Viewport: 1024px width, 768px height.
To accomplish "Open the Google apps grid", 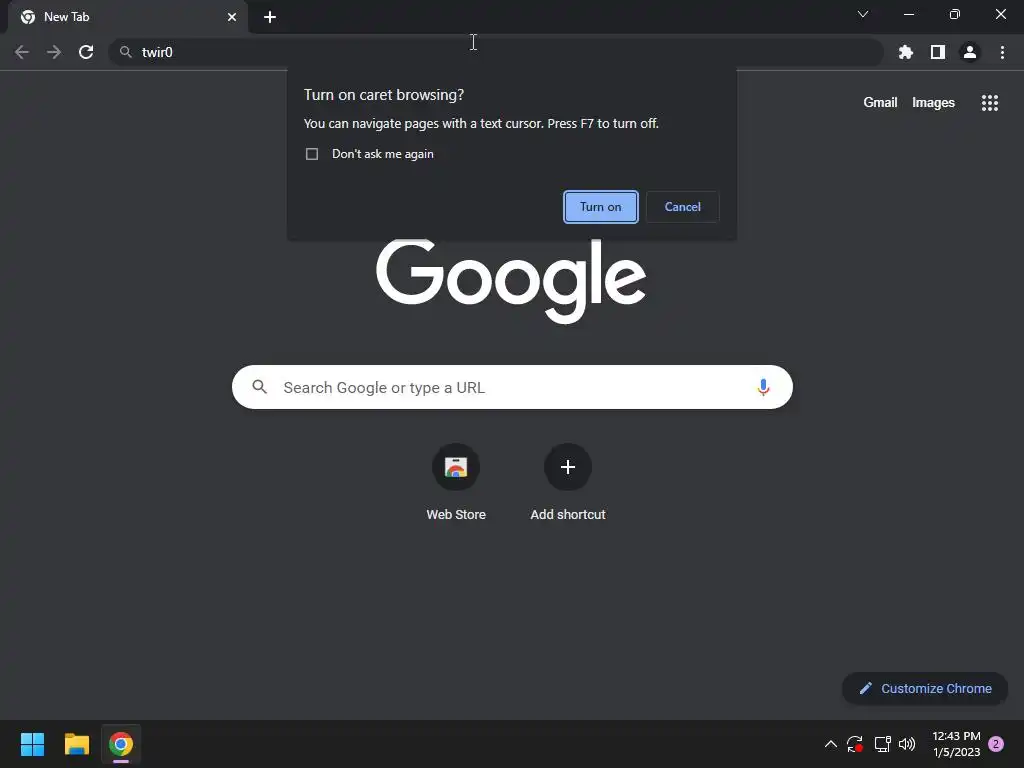I will pyautogui.click(x=989, y=103).
